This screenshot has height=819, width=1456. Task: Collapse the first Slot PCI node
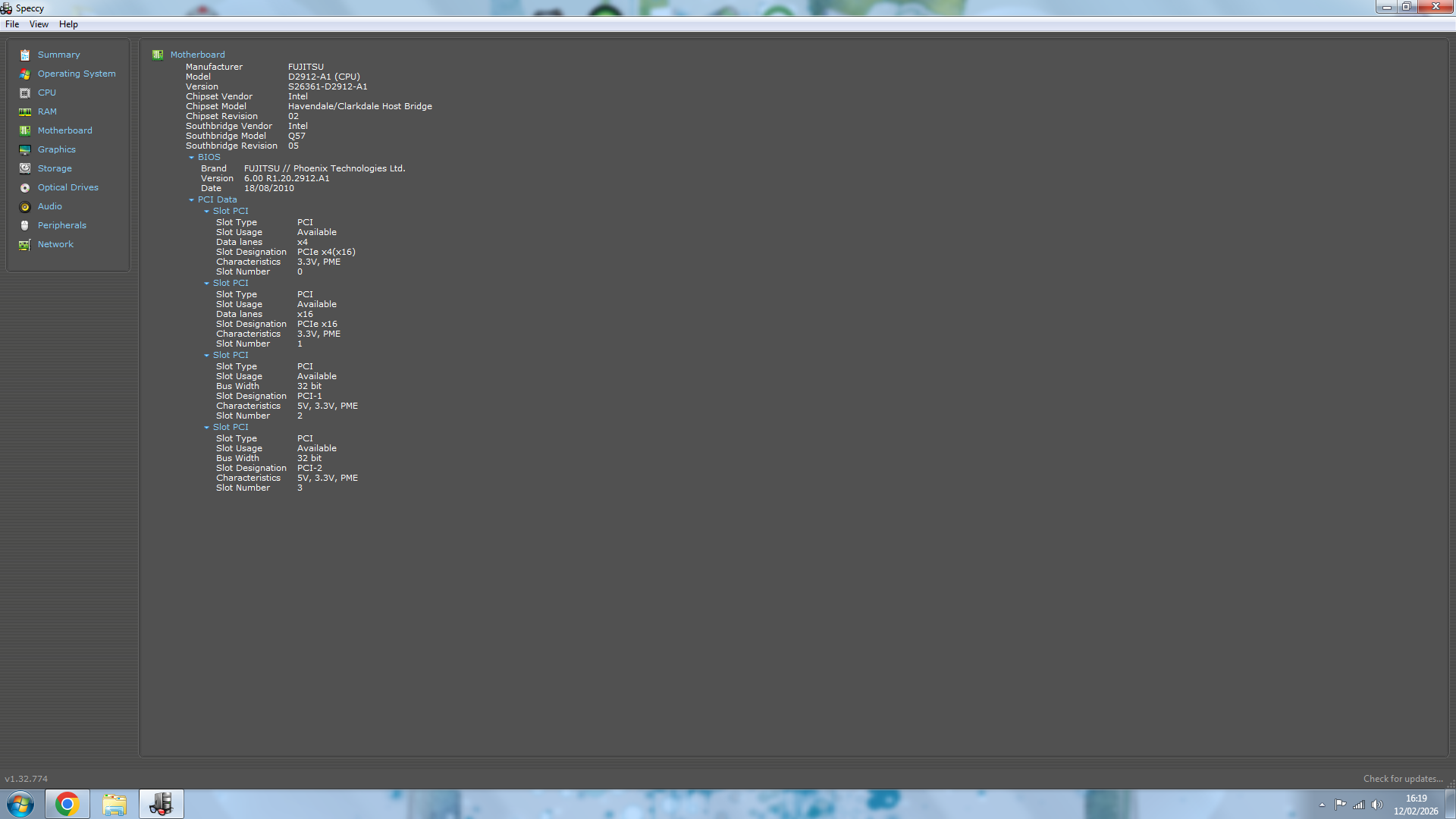point(206,212)
